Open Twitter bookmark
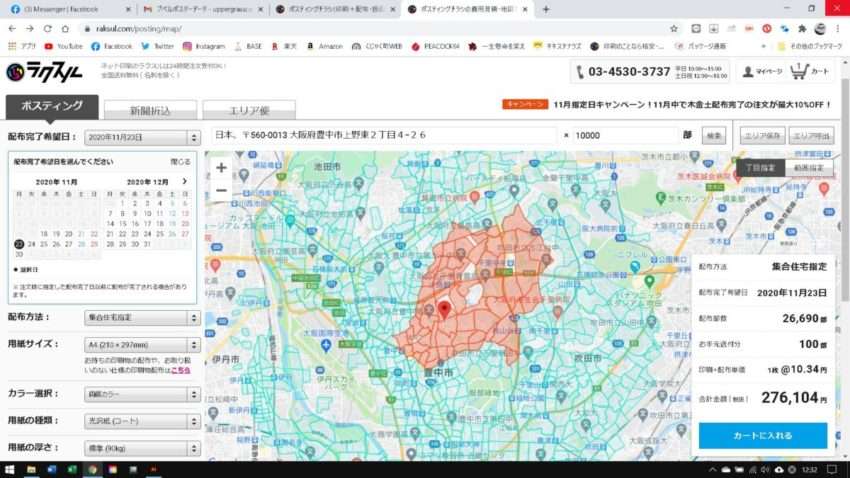 (x=157, y=47)
